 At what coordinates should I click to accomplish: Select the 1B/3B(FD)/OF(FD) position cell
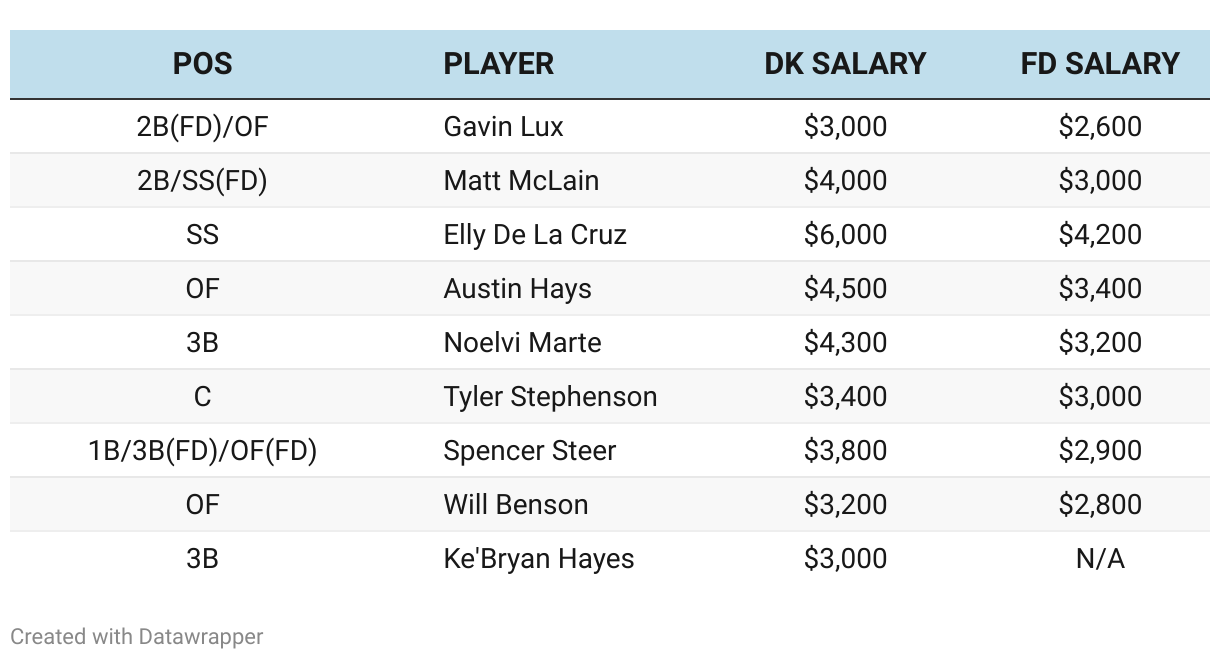click(202, 451)
